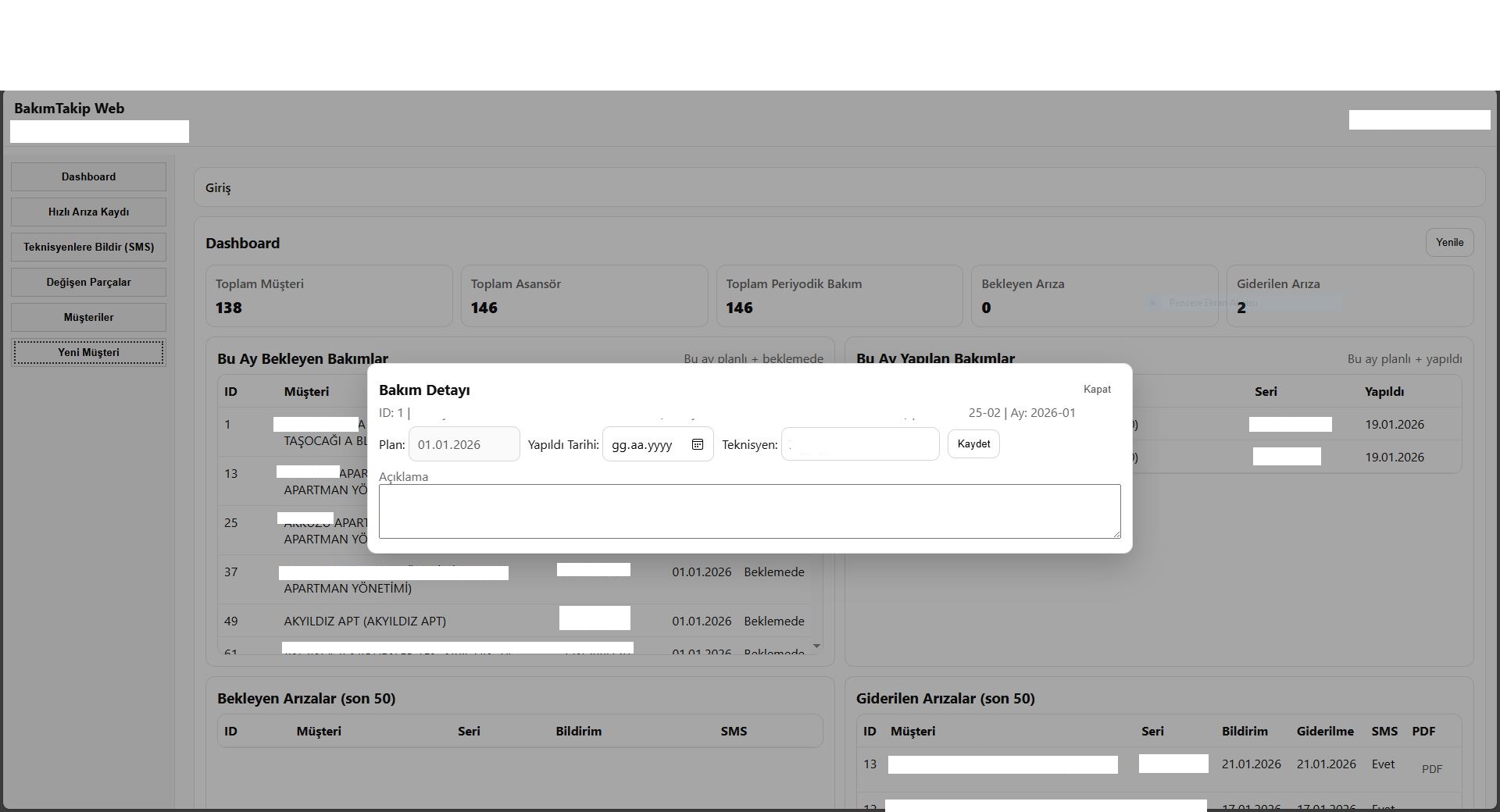Click the Plan date field
Screen dimensions: 1500x812
[x=464, y=444]
